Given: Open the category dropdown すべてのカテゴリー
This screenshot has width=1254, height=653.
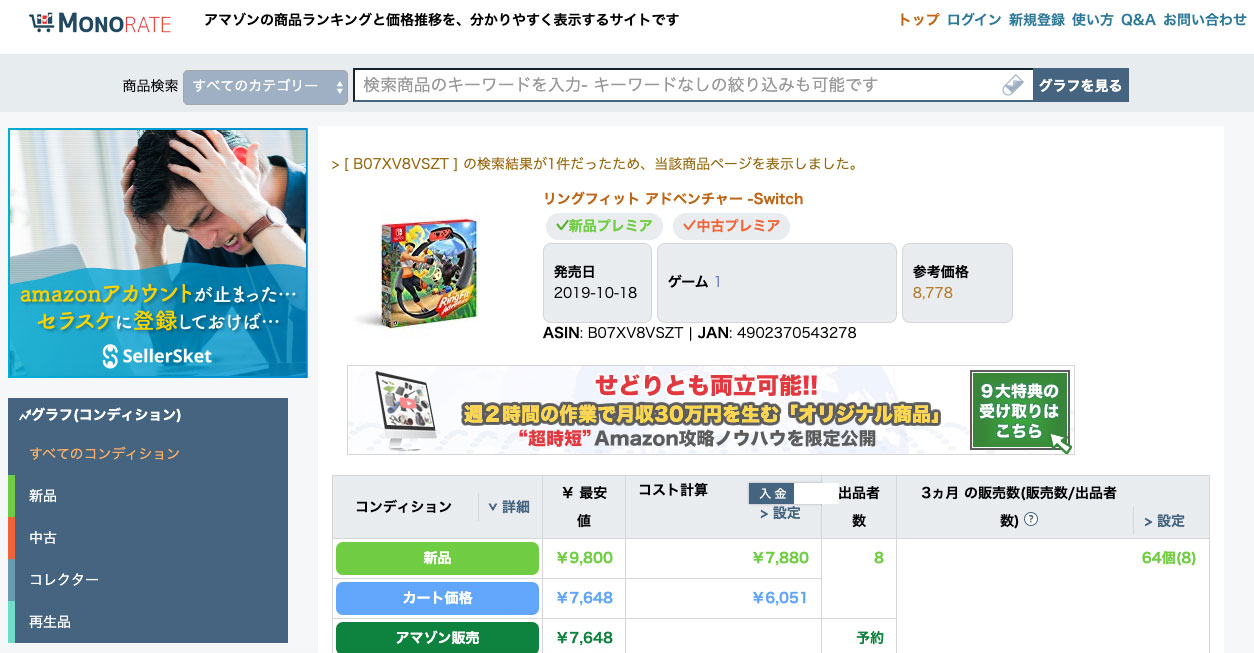Looking at the screenshot, I should 265,86.
